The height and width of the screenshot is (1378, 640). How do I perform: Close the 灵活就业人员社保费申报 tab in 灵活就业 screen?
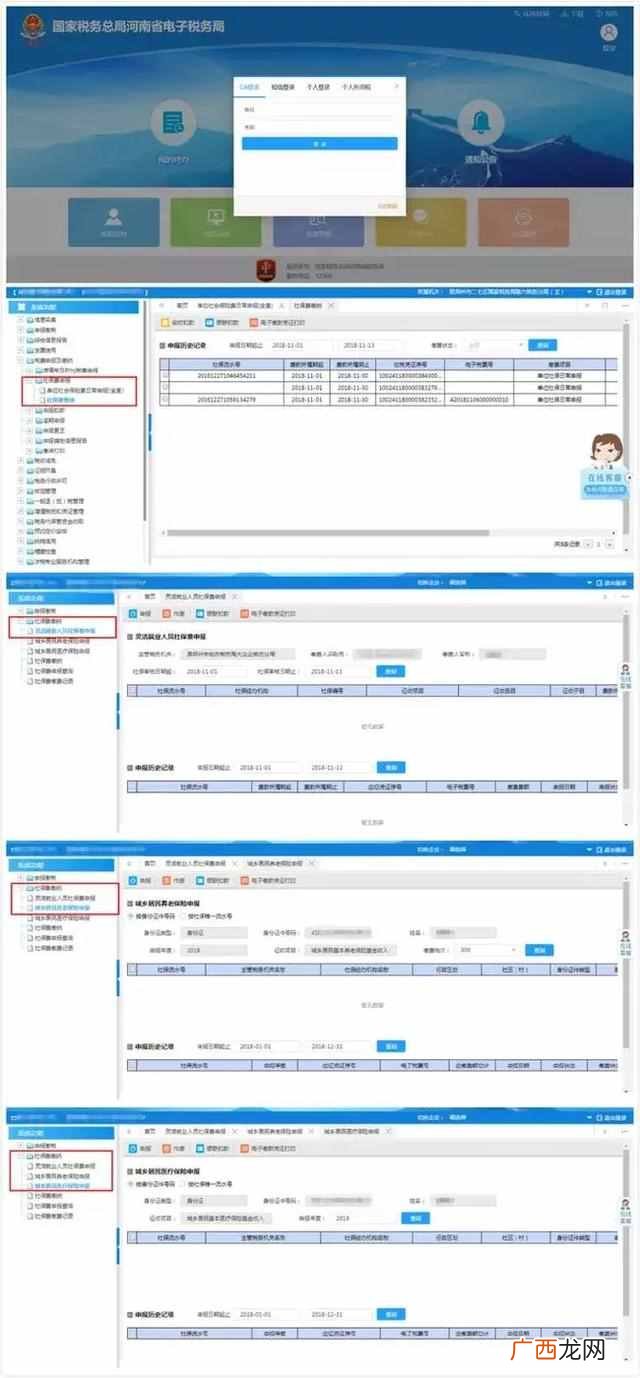click(x=236, y=595)
